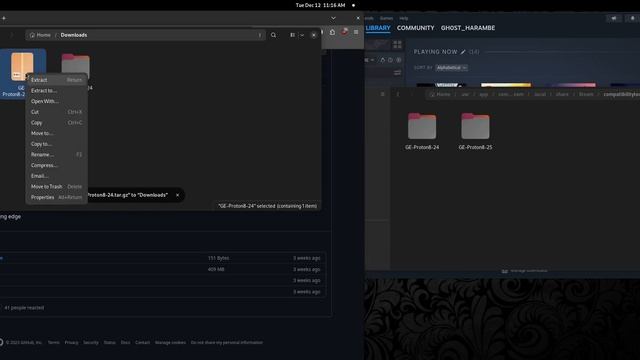Click the clock in the top panel
The width and height of the screenshot is (640, 360).
pyautogui.click(x=320, y=5)
